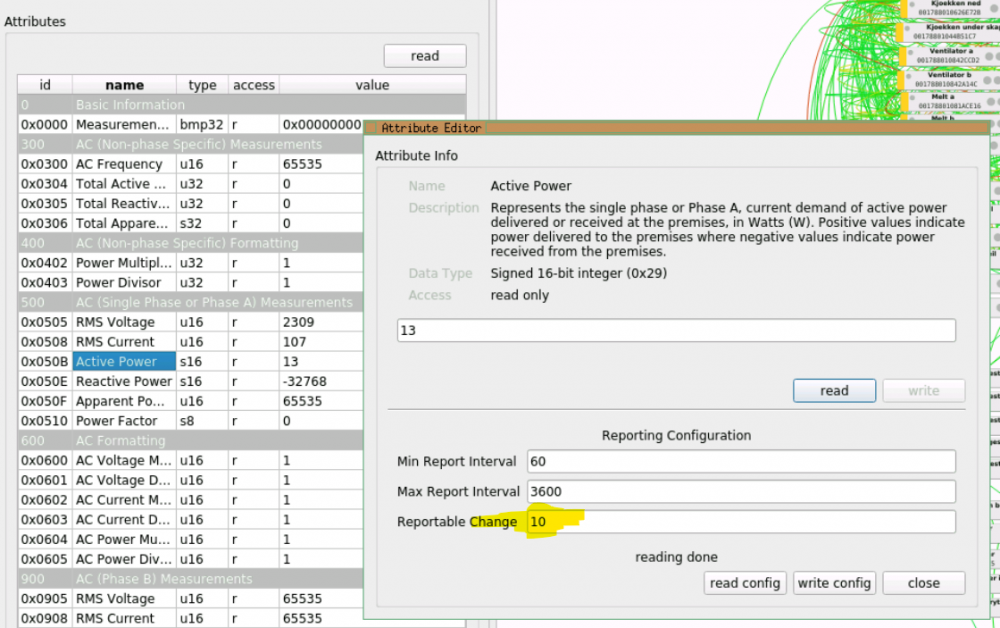This screenshot has width=1000, height=628.
Task: Click the read config button
Action: (x=745, y=583)
